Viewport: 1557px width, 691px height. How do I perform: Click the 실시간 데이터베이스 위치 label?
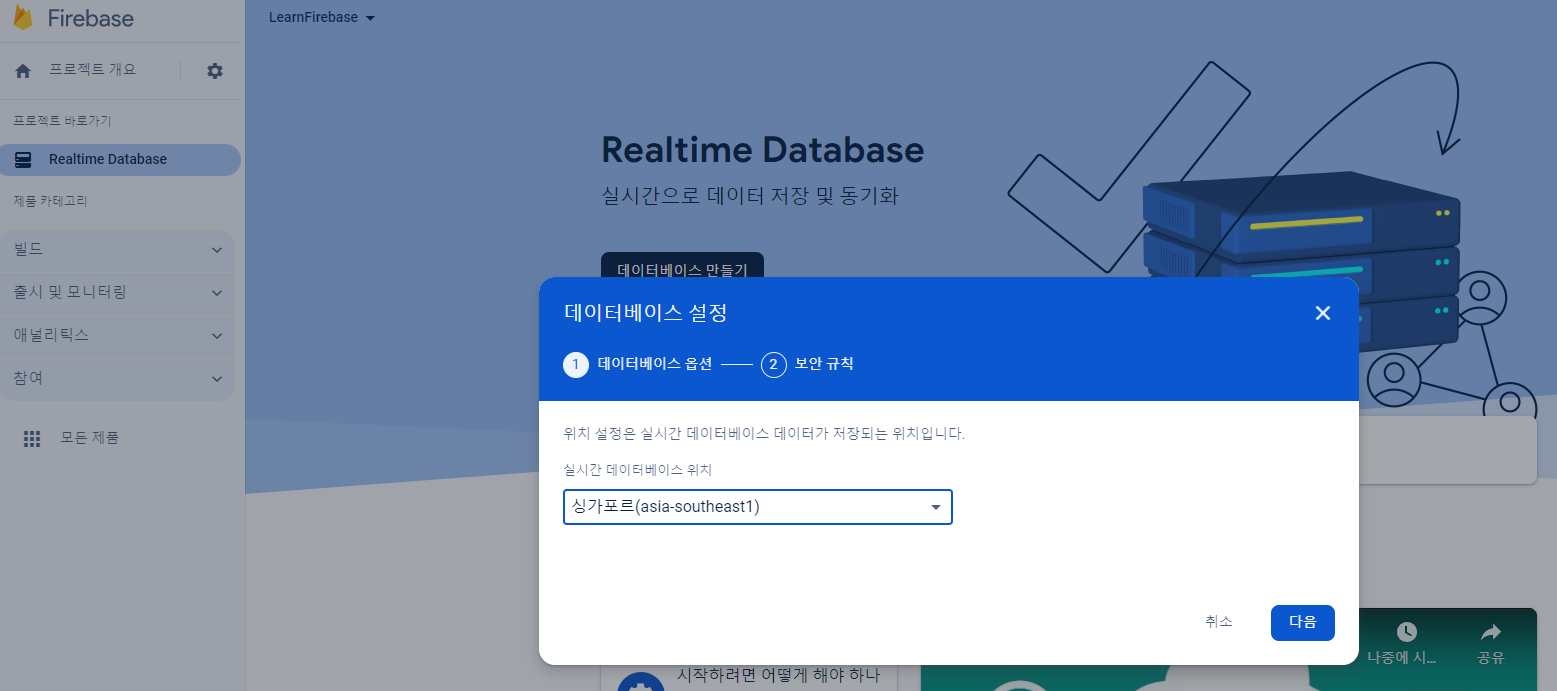click(x=638, y=470)
